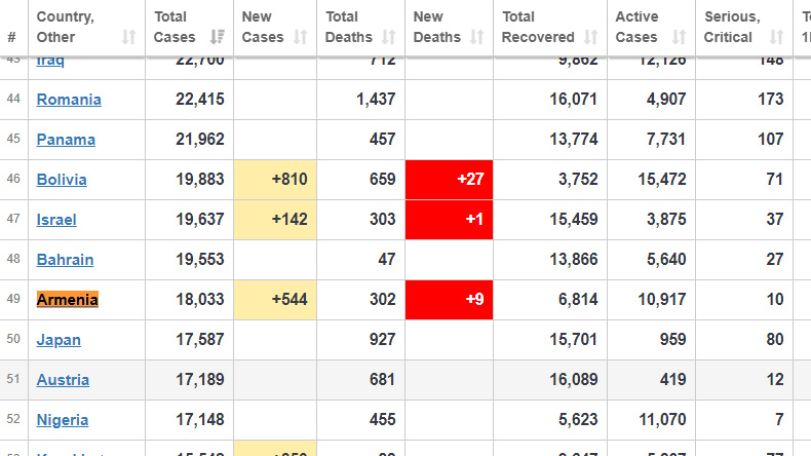Visit the Bahrain link
The height and width of the screenshot is (456, 811).
[x=65, y=260]
